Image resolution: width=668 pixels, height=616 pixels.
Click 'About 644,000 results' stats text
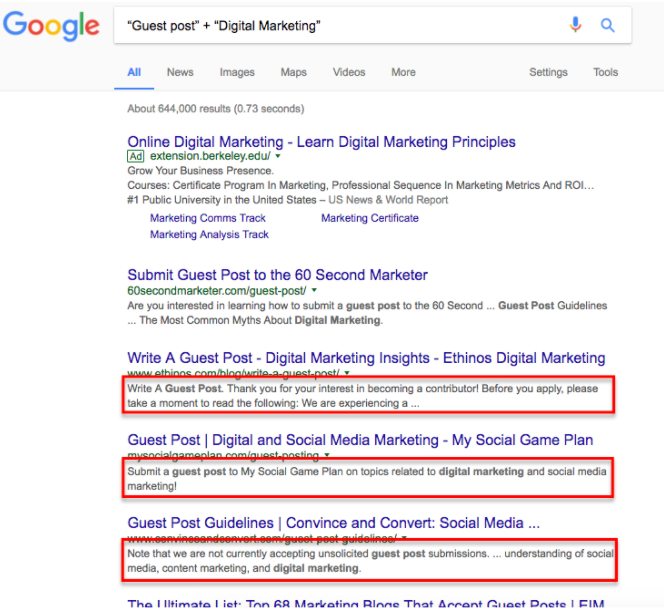click(216, 109)
